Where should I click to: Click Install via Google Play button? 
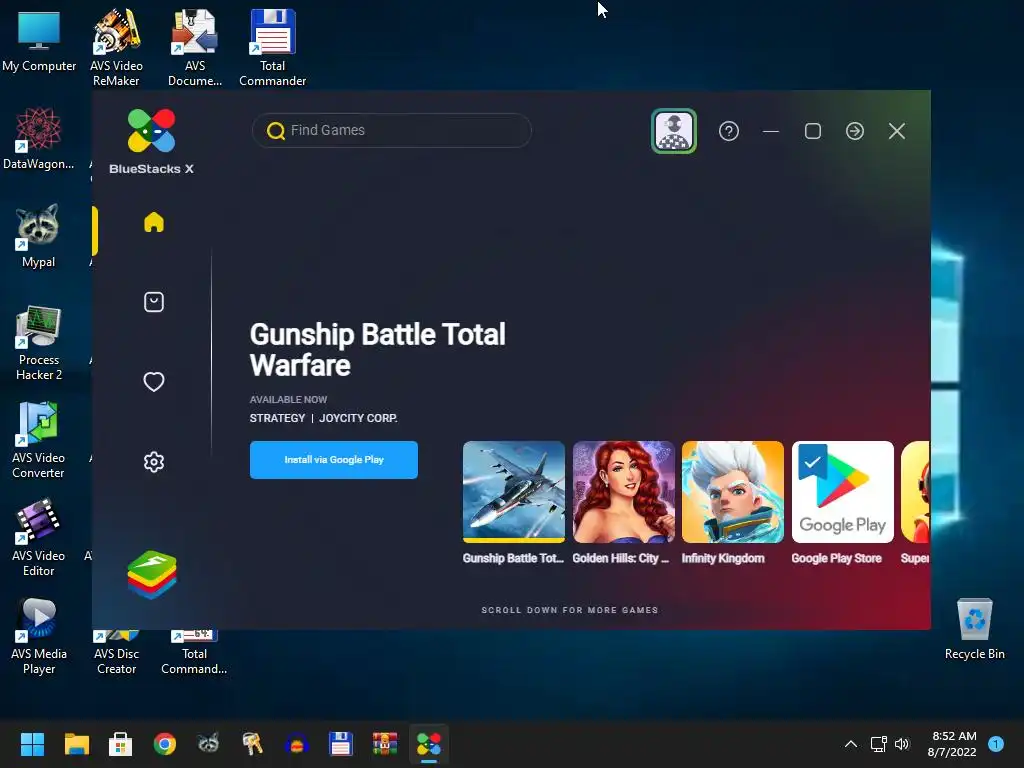pos(334,460)
